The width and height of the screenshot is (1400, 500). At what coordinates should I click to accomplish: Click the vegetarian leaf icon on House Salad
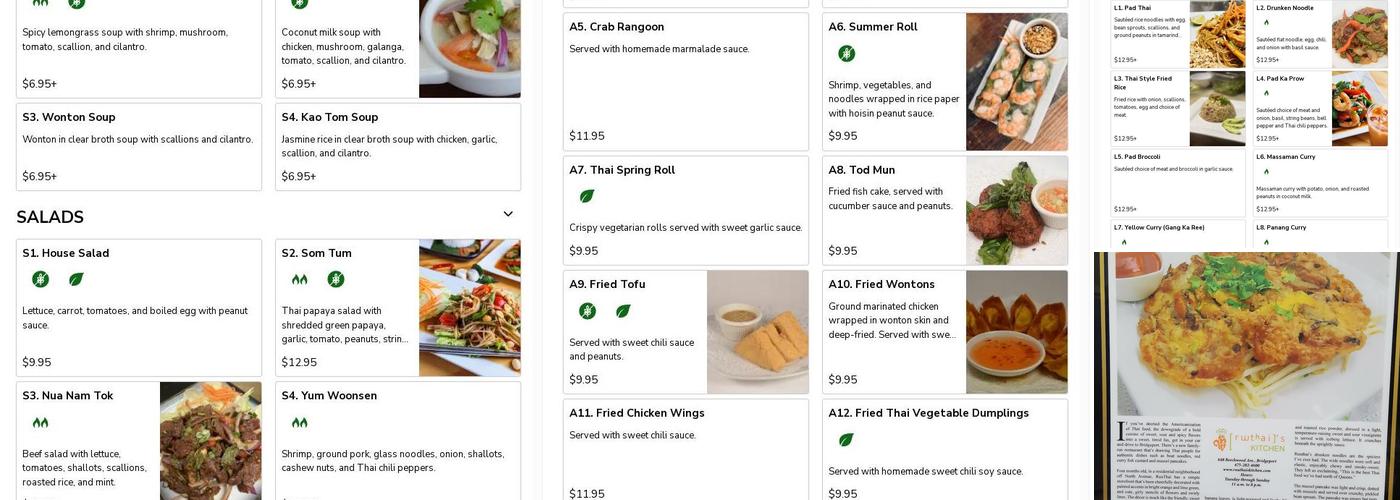click(x=76, y=279)
